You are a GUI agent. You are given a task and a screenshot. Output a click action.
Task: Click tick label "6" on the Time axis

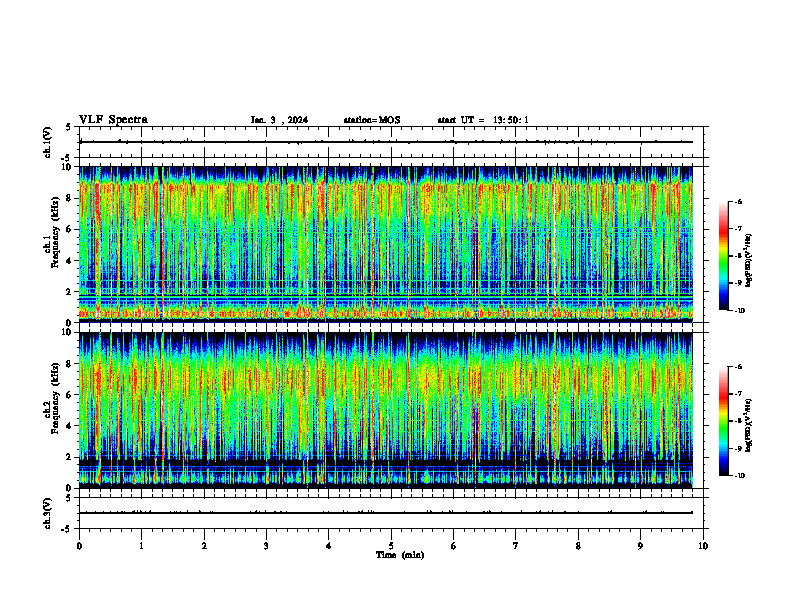click(453, 546)
